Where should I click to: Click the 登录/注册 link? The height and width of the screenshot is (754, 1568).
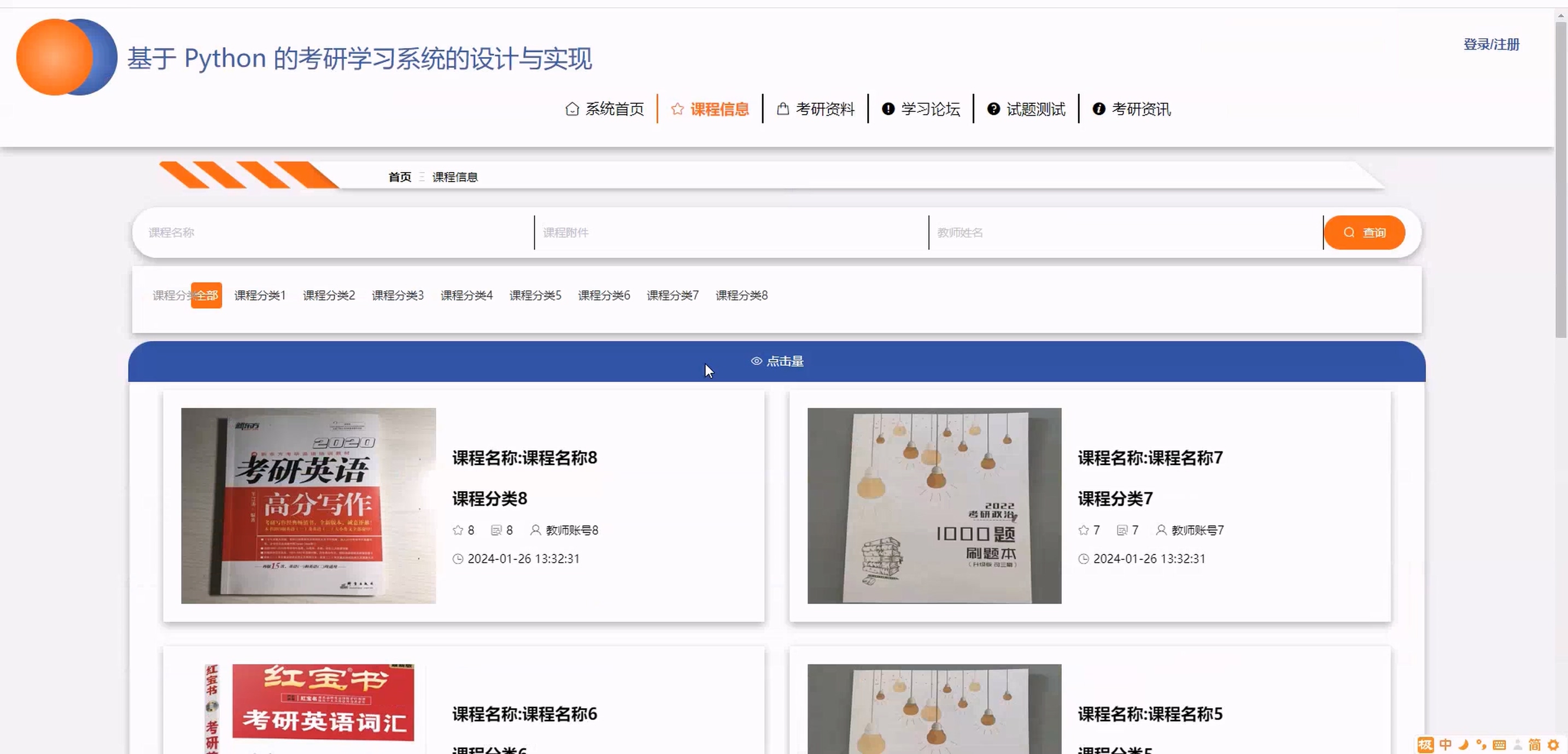click(x=1491, y=44)
